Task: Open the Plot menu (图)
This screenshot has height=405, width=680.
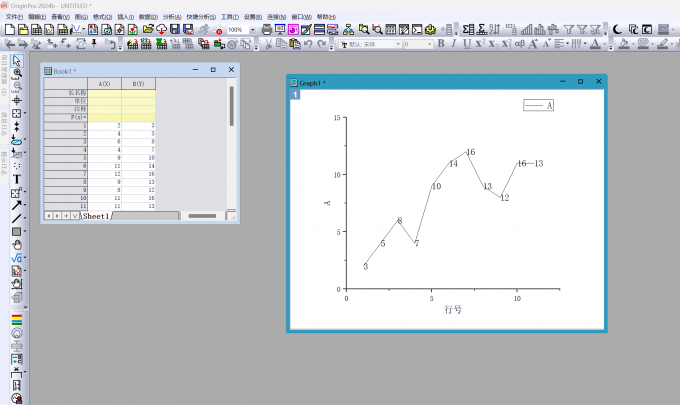Action: (81, 16)
